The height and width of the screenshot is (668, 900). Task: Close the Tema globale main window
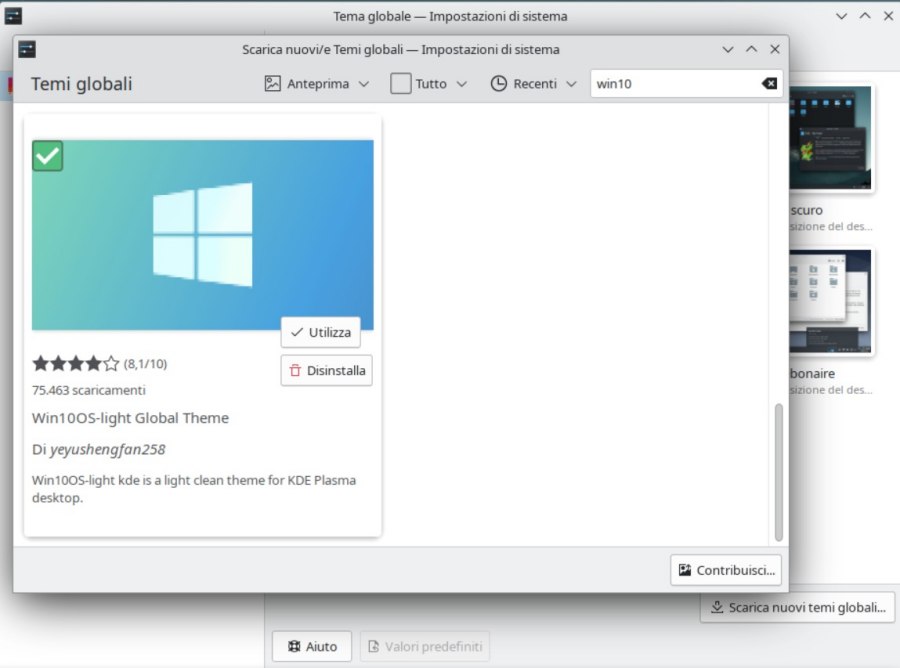pyautogui.click(x=889, y=16)
